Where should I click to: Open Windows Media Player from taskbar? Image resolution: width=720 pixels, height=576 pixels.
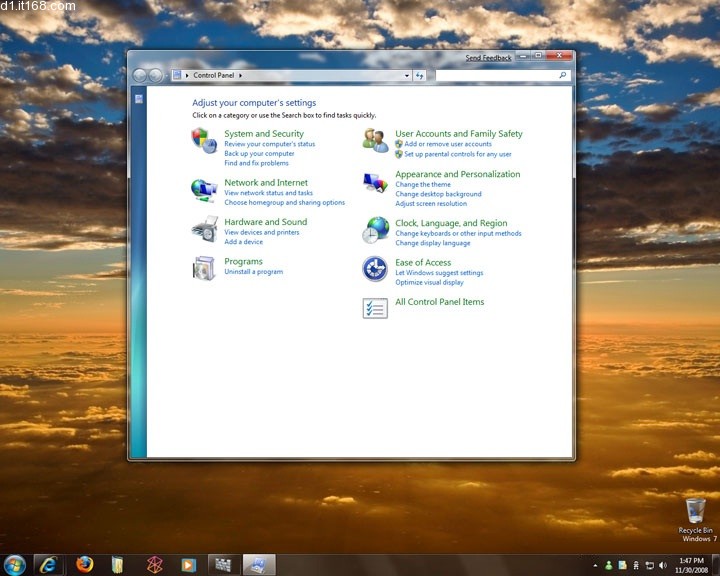(x=188, y=565)
